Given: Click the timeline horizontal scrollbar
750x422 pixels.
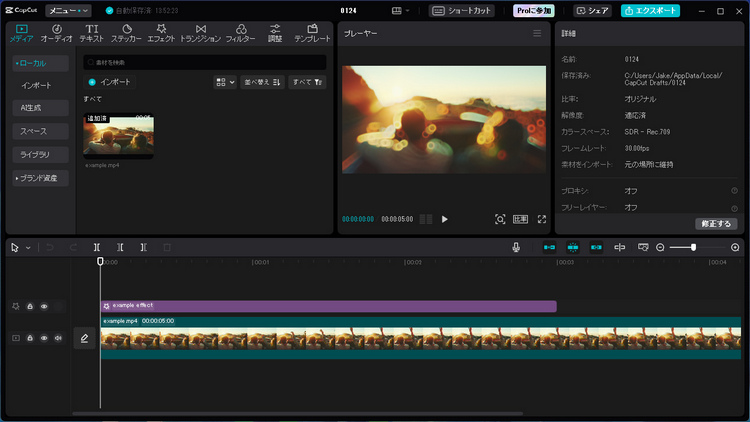Looking at the screenshot, I should (x=298, y=414).
